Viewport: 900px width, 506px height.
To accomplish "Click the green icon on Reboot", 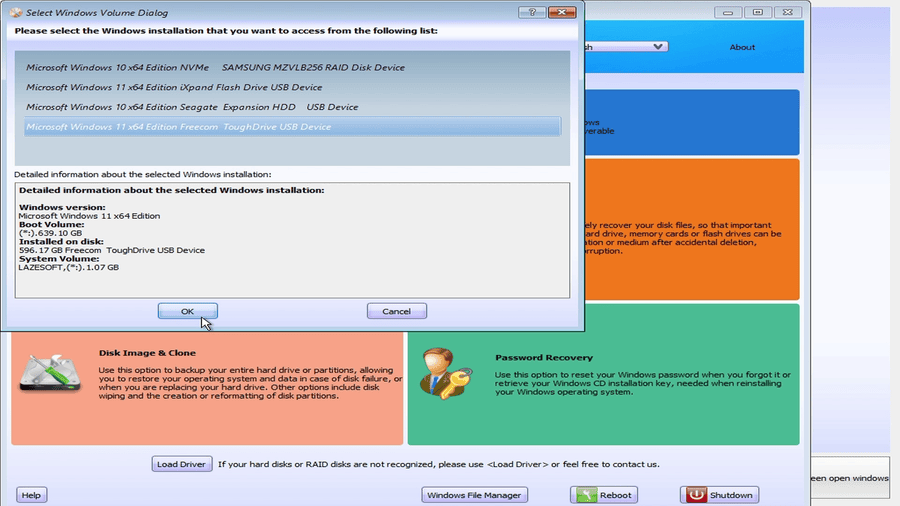I will (x=586, y=495).
